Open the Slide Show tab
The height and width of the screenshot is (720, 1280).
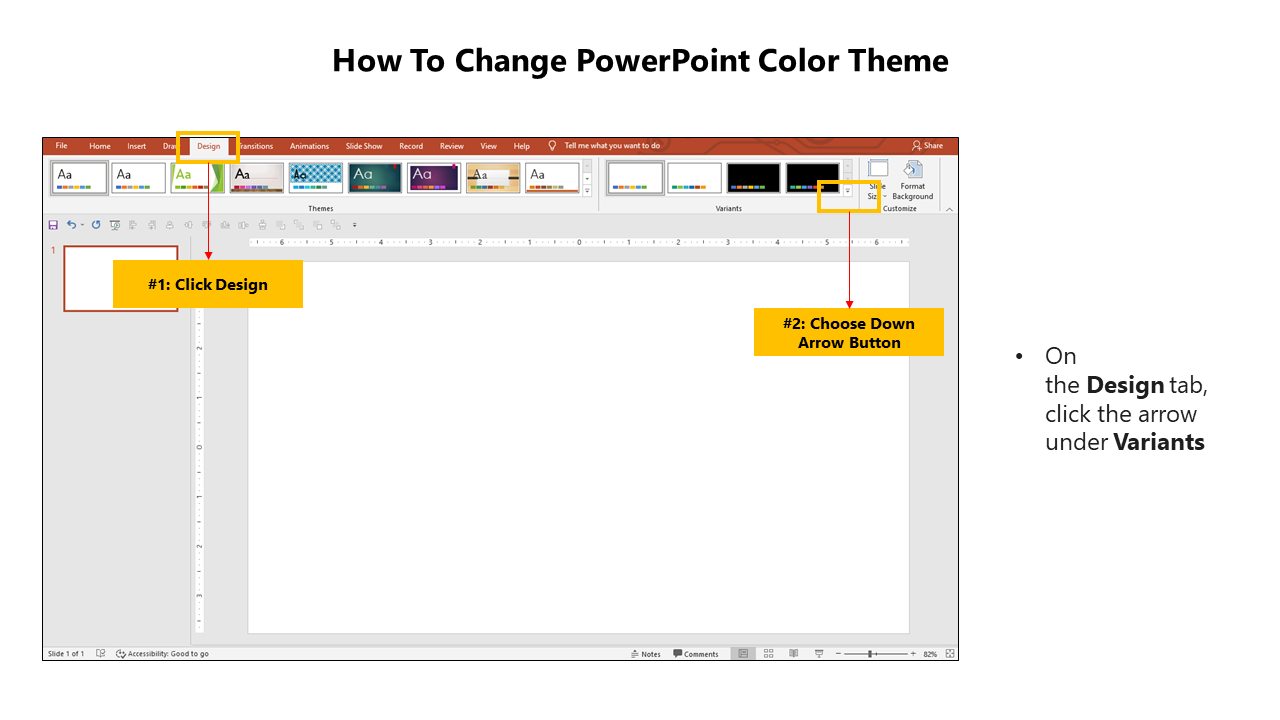[364, 146]
